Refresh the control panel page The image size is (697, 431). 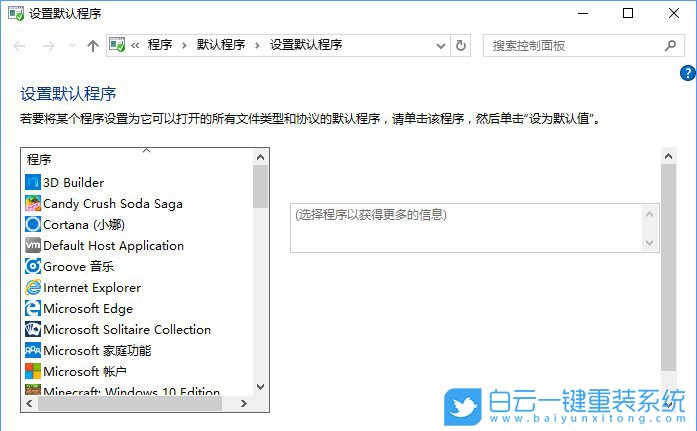pyautogui.click(x=461, y=45)
